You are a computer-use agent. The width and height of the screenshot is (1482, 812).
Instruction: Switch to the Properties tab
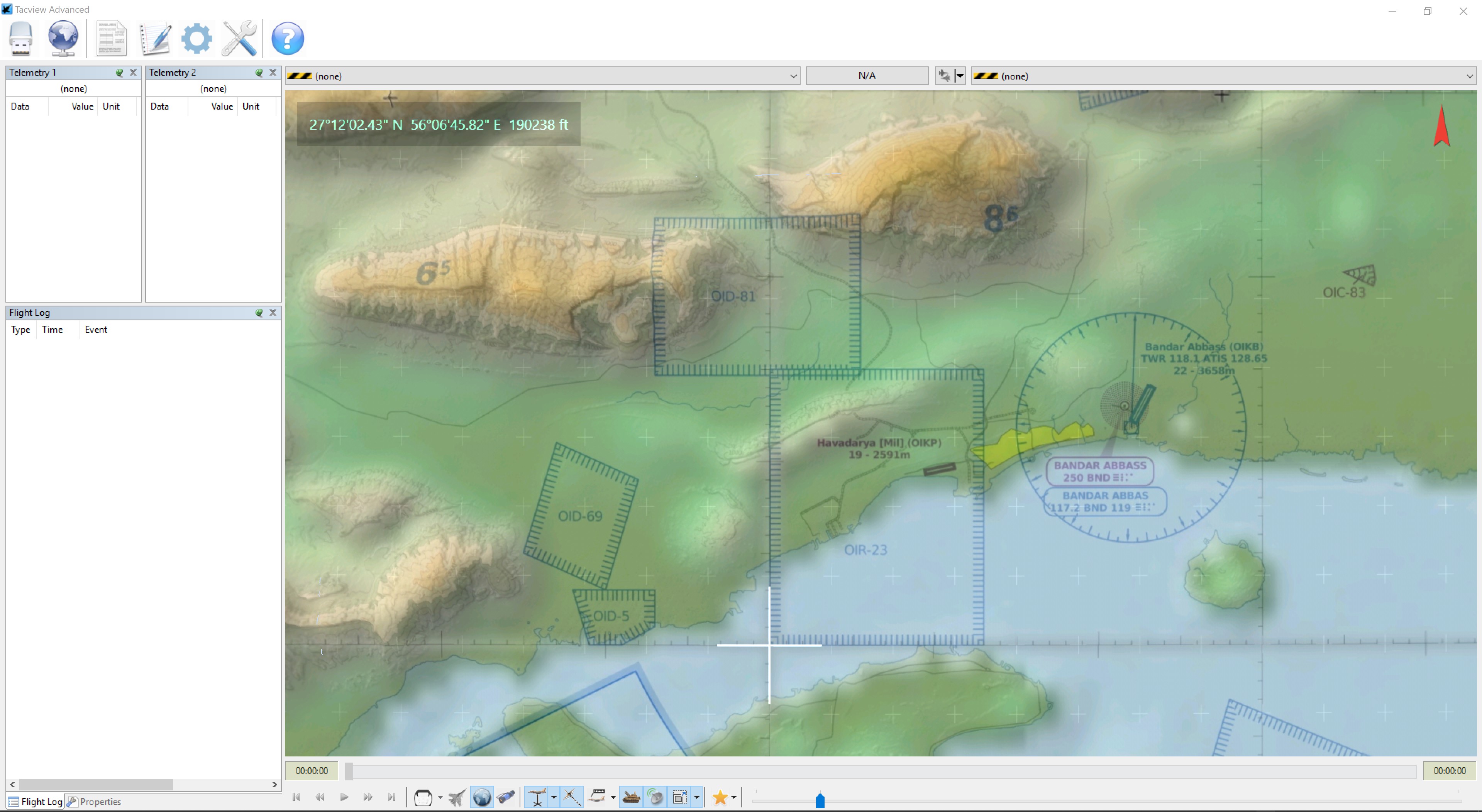pos(94,802)
